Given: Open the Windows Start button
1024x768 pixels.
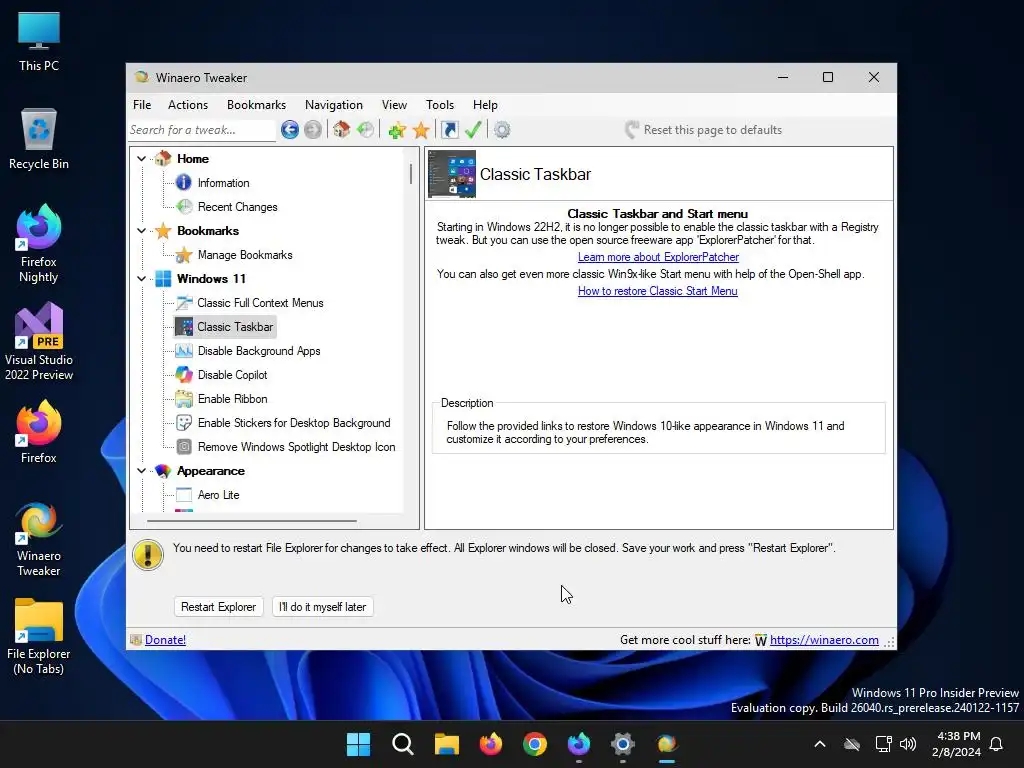Looking at the screenshot, I should [359, 744].
